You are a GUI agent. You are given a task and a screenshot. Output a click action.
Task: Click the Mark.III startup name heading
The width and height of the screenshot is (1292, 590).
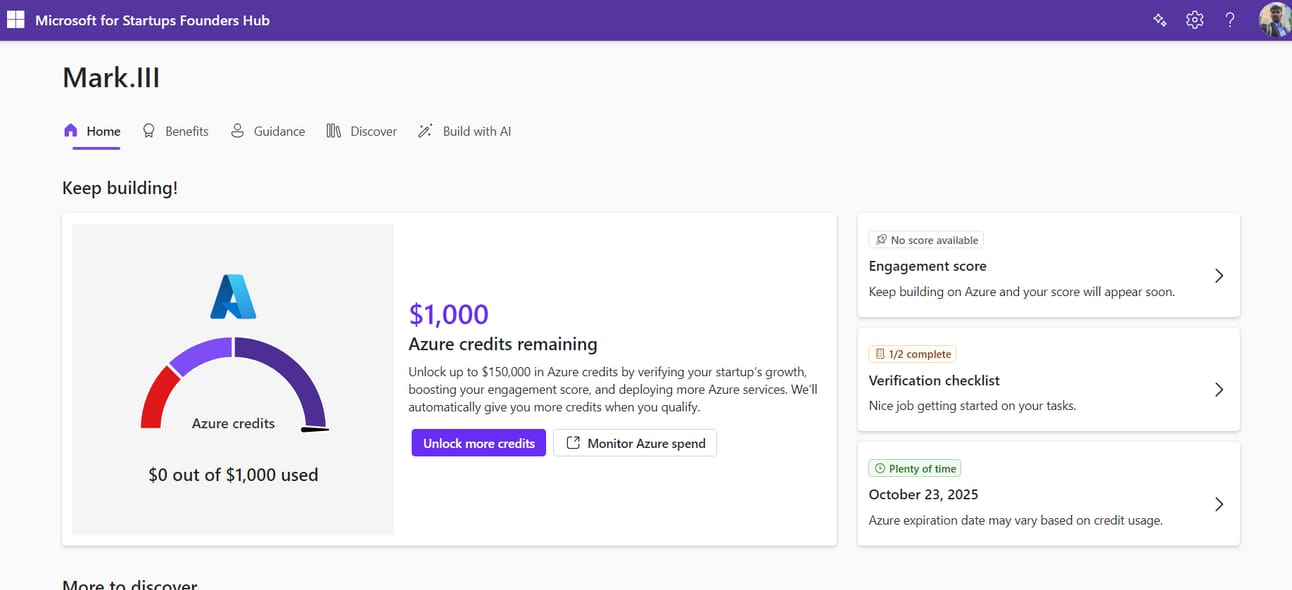click(x=111, y=77)
